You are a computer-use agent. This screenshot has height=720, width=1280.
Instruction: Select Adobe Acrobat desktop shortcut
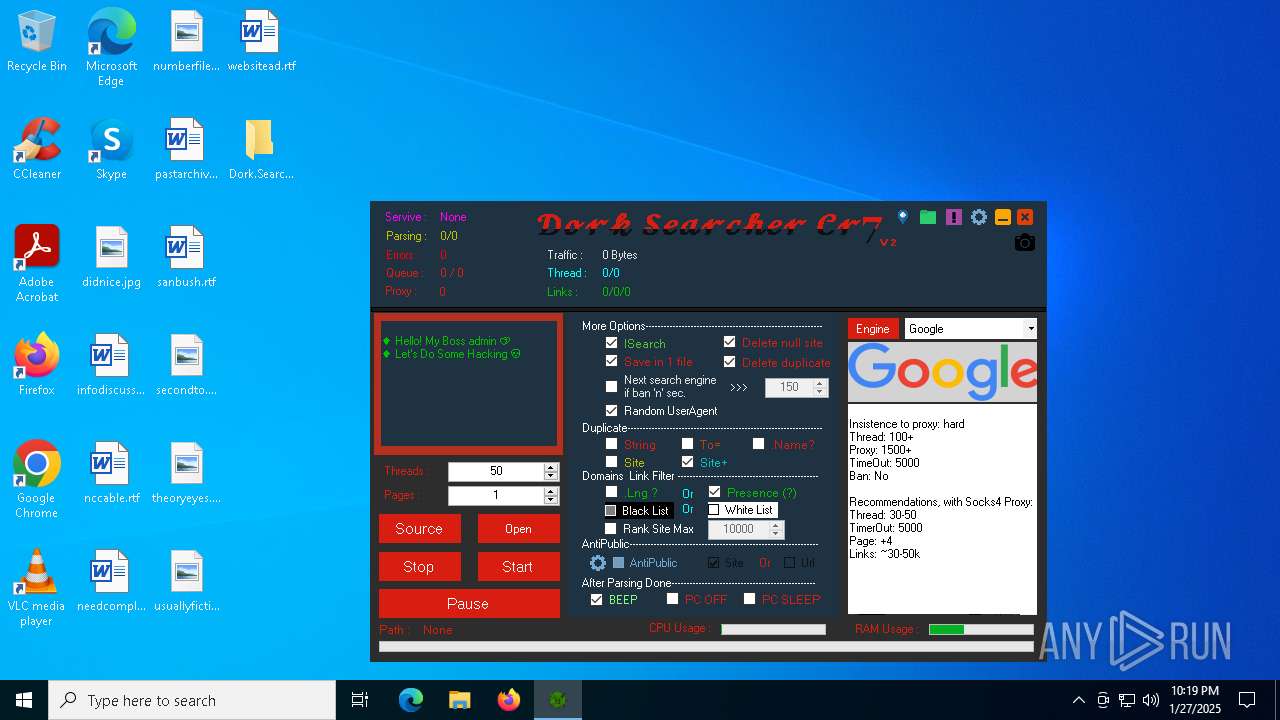point(37,264)
